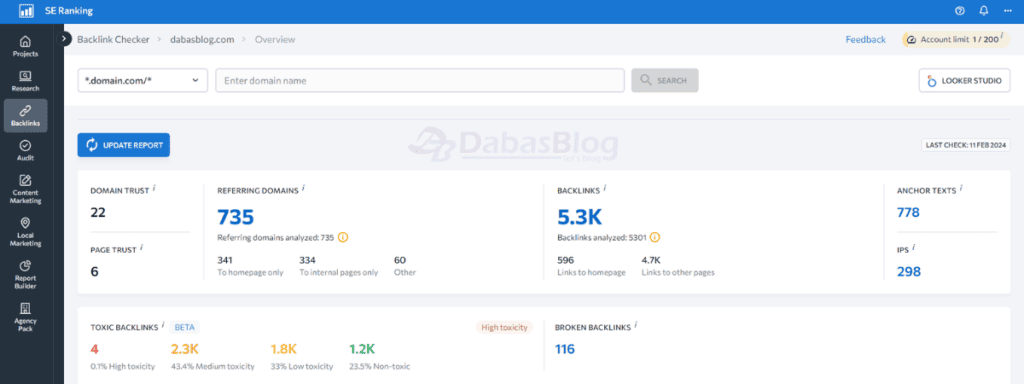
Task: Click 4.7K Links to other pages count
Action: (652, 260)
